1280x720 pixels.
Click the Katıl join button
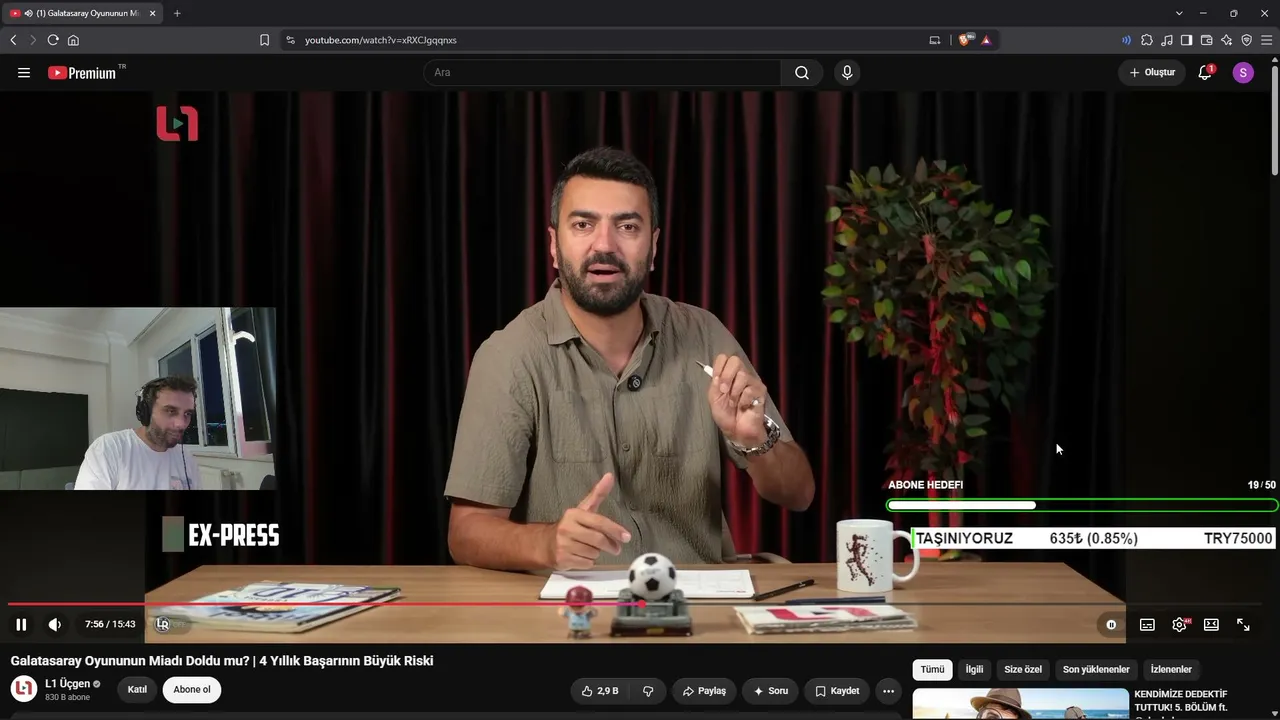coord(137,690)
